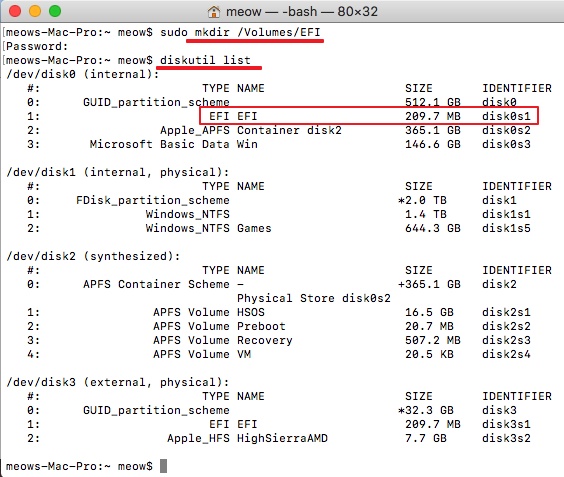Click the identifier 'disk2s1'
The height and width of the screenshot is (477, 564).
tap(506, 312)
